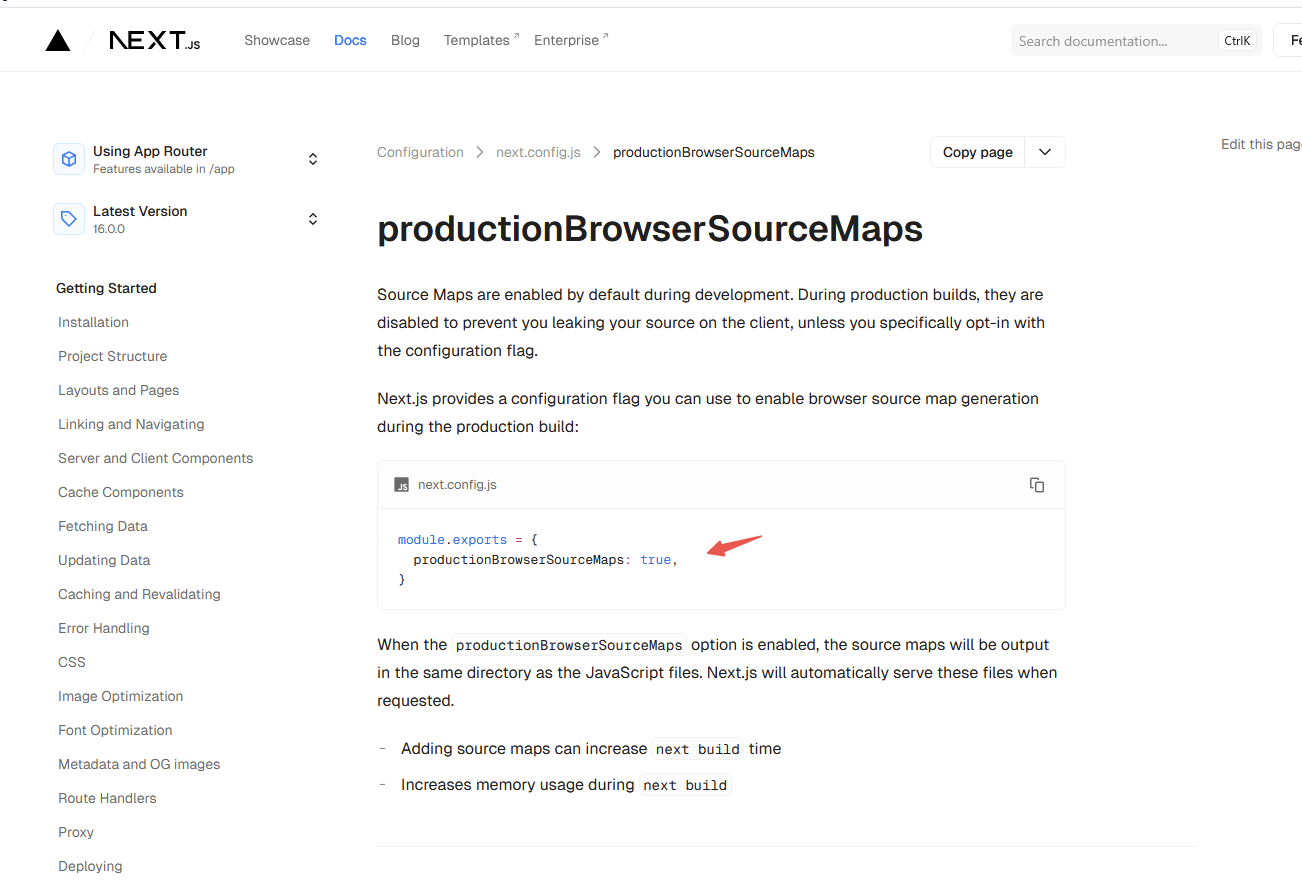Click the App Router cube icon
Screen dimensions: 1302x885
(x=69, y=159)
